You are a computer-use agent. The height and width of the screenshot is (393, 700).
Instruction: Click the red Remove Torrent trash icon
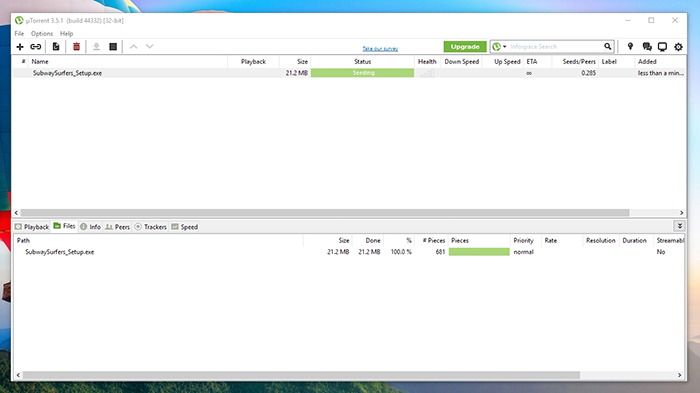[x=76, y=46]
